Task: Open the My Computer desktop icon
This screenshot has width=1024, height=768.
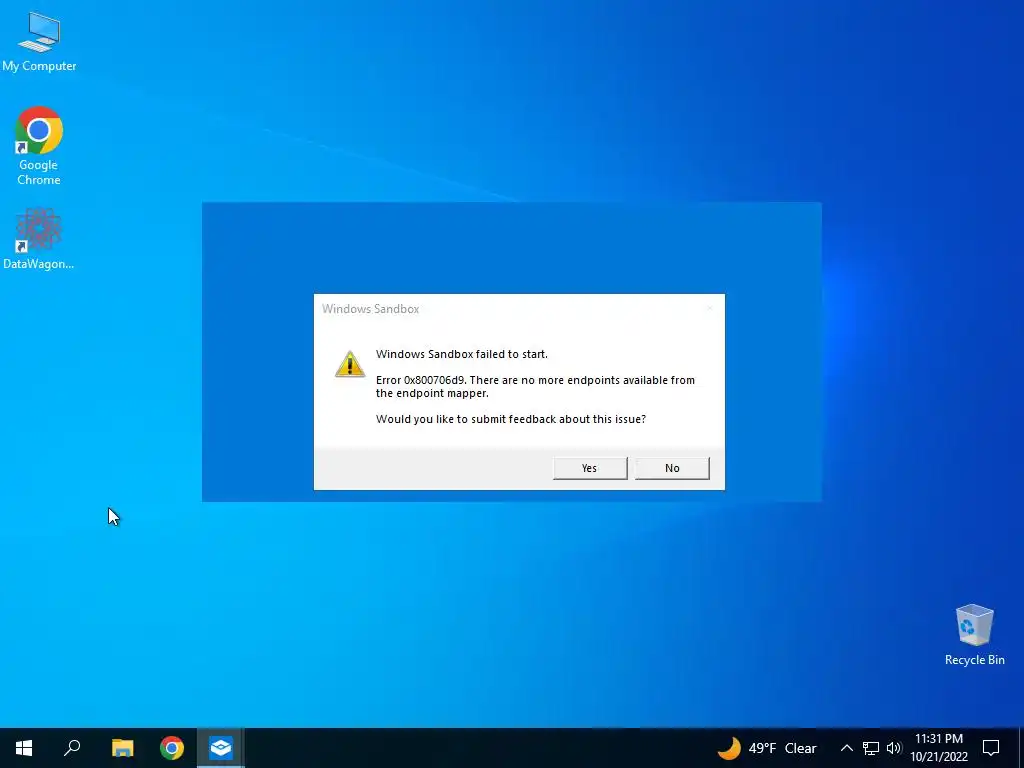Action: [x=39, y=41]
